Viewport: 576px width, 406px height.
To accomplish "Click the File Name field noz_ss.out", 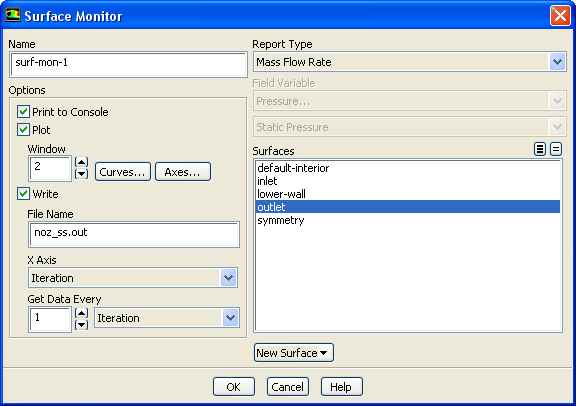I will [134, 234].
